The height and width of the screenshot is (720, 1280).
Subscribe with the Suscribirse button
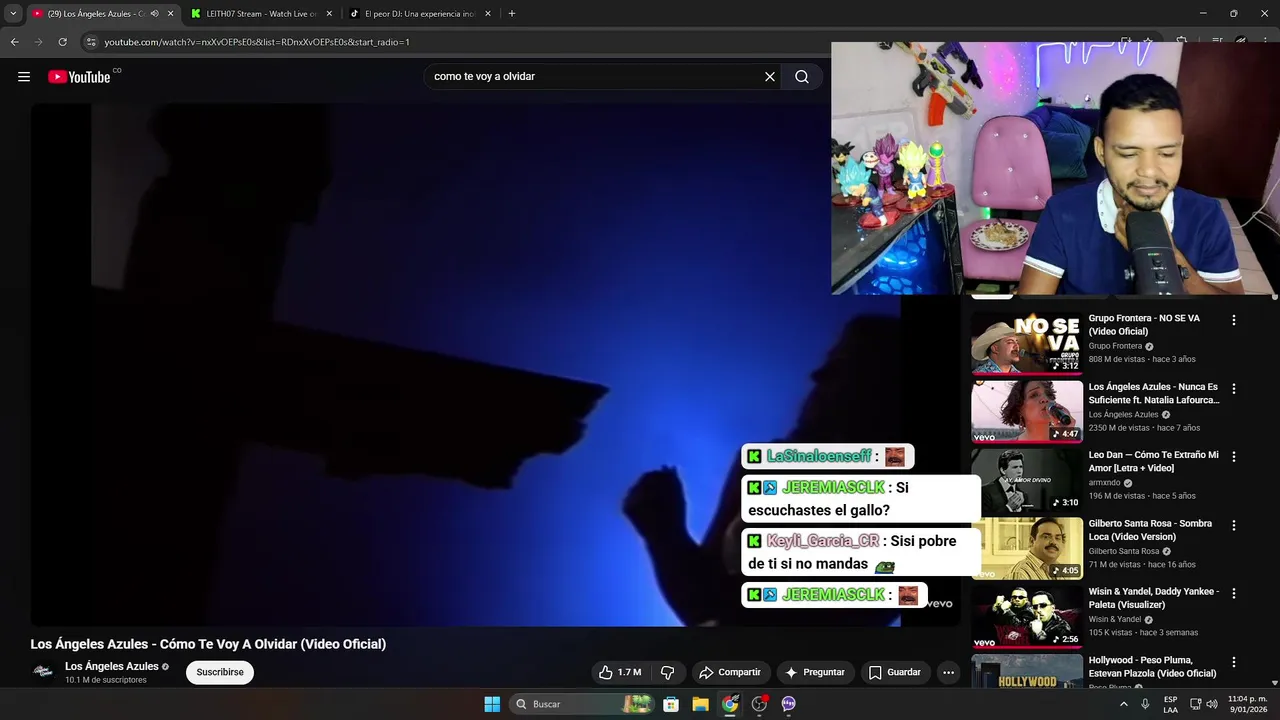220,672
